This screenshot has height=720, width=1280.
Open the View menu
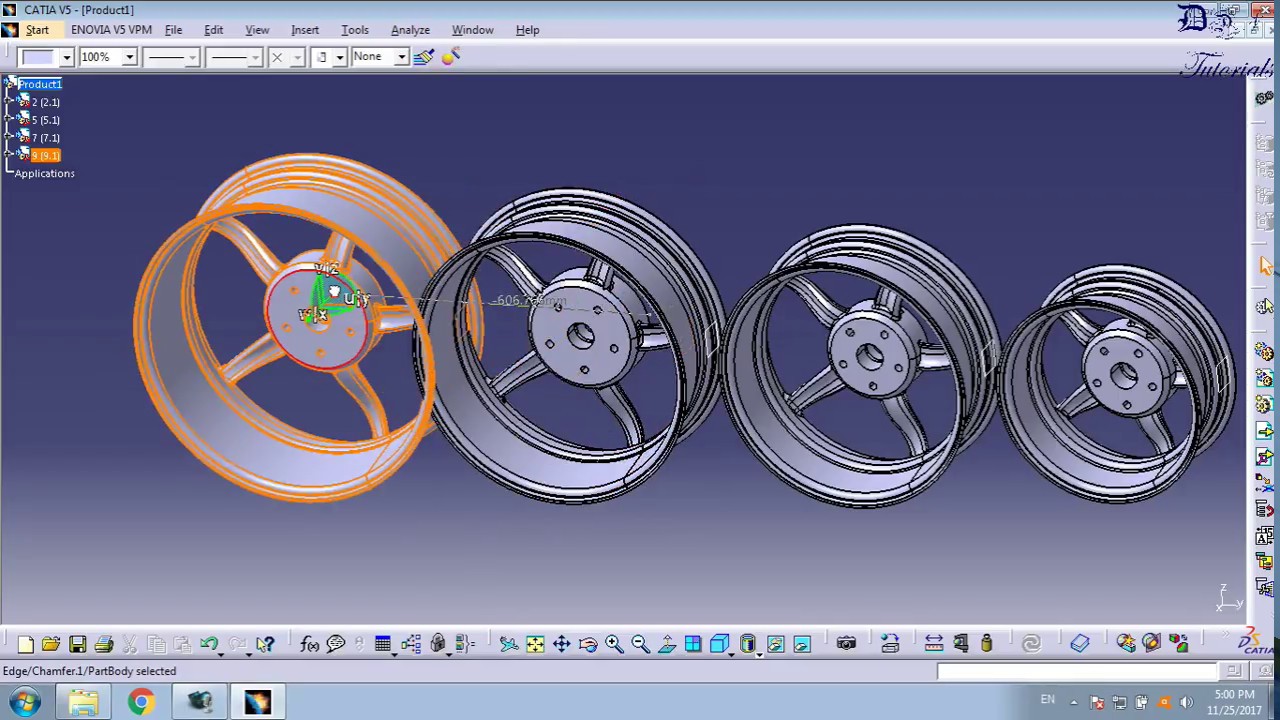[x=257, y=30]
